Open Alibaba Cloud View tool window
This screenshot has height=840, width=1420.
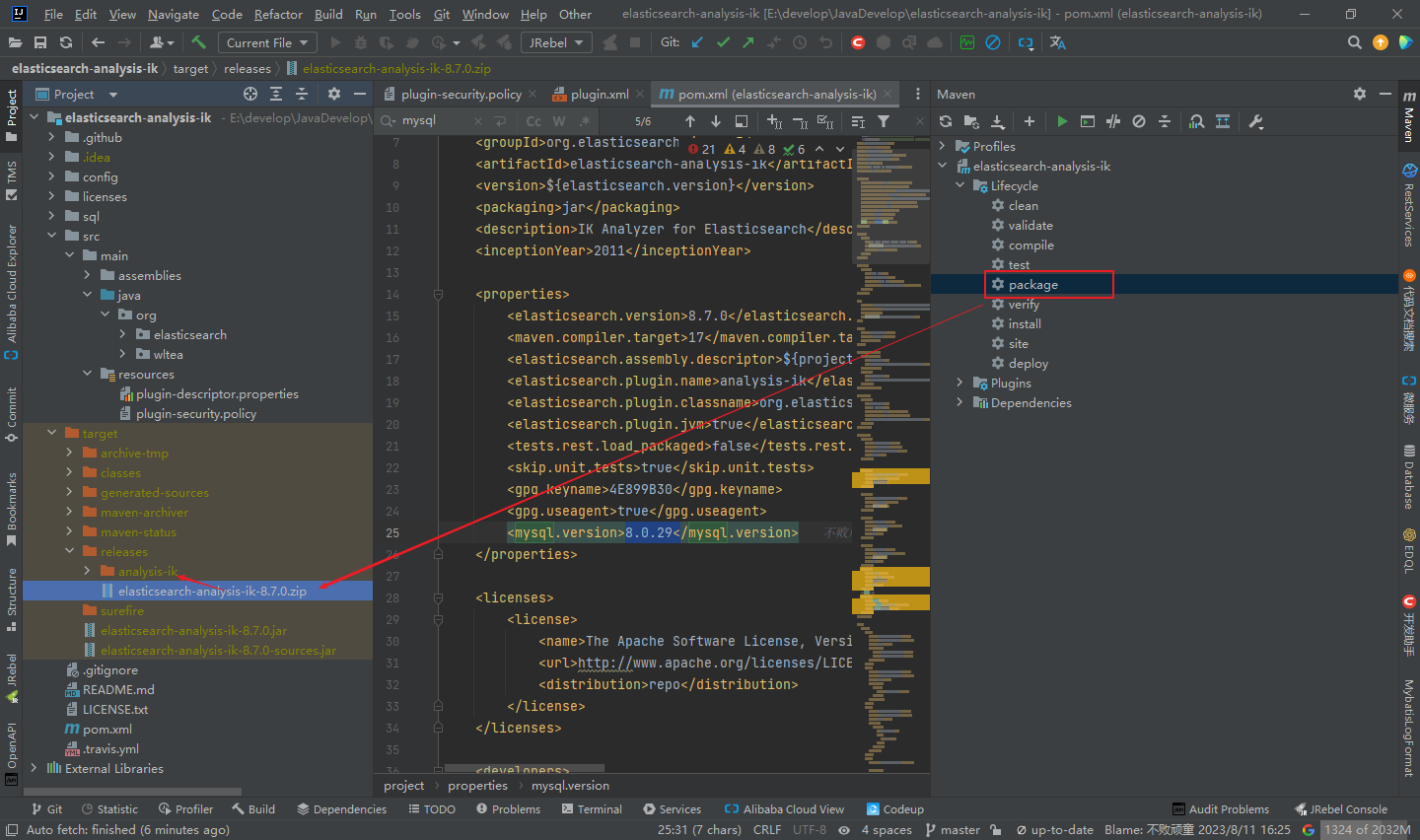tap(784, 808)
